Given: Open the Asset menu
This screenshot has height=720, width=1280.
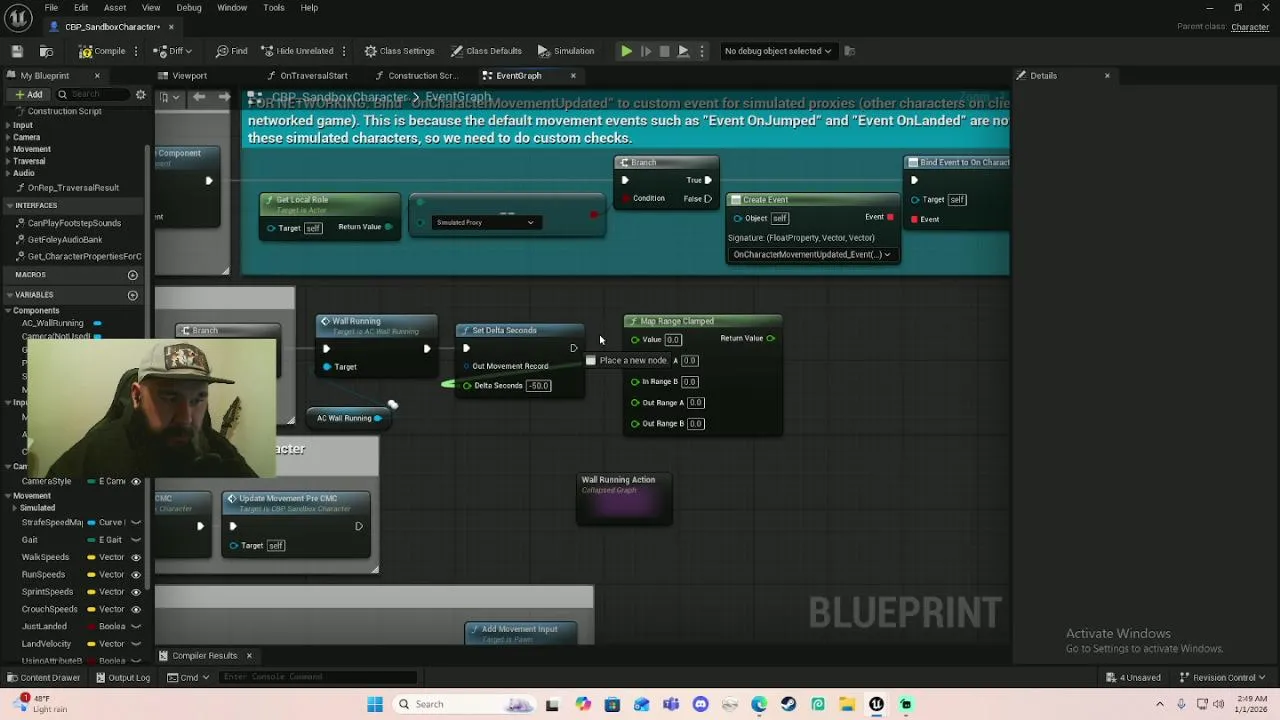Looking at the screenshot, I should 115,8.
